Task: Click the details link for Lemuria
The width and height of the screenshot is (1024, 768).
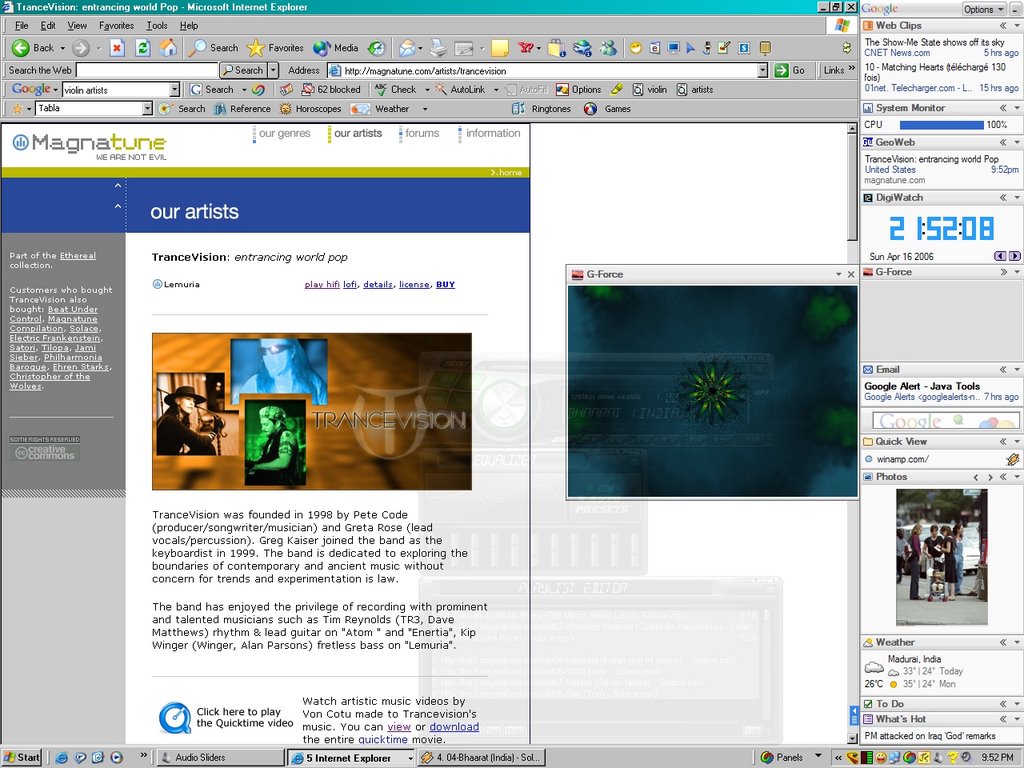Action: pyautogui.click(x=377, y=284)
